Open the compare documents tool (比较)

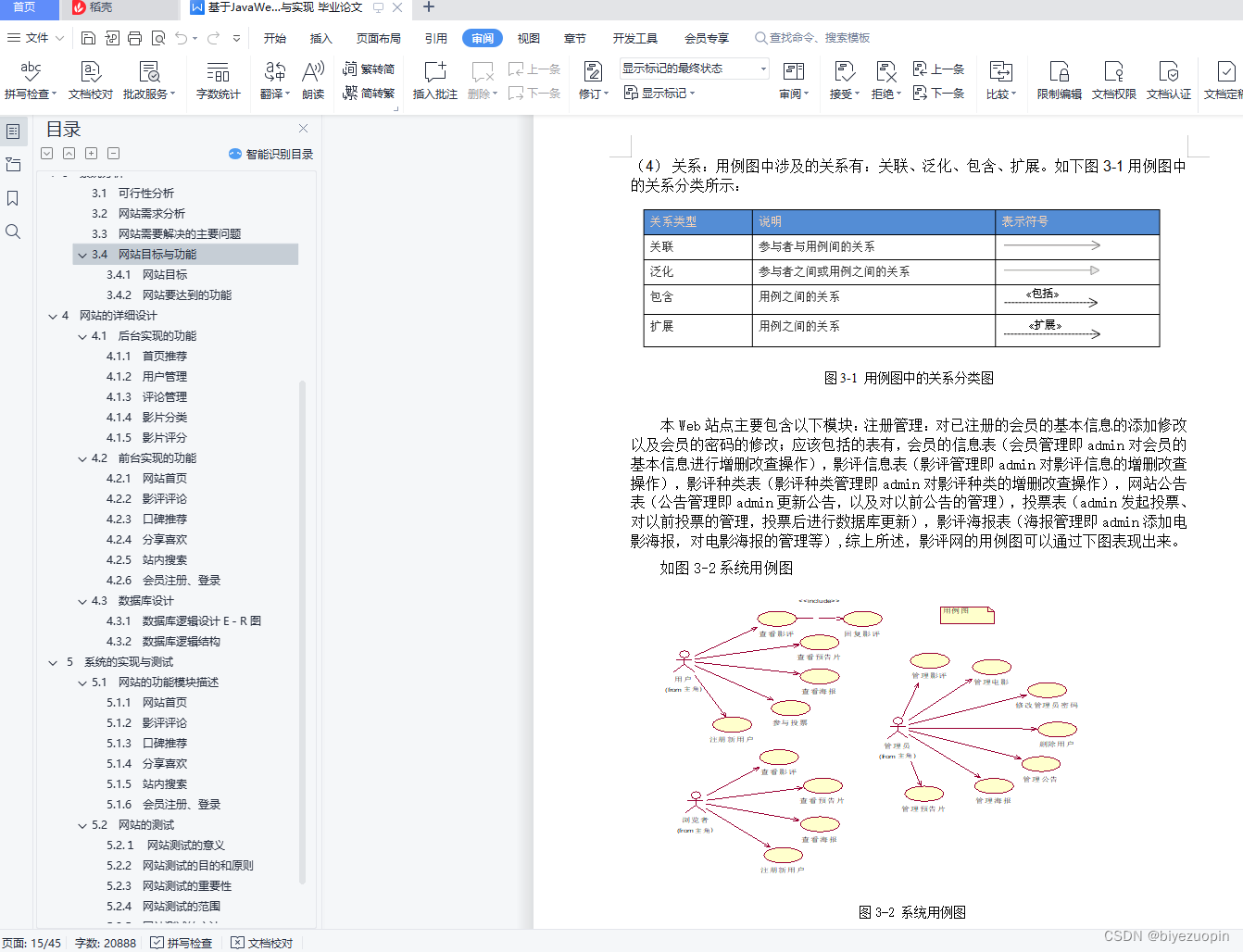tap(1000, 81)
